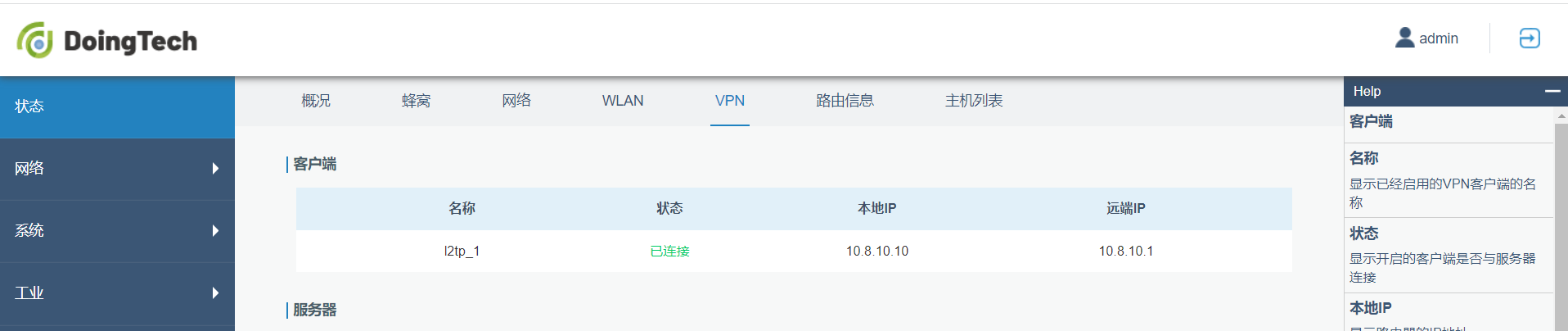
Task: Expand the 工业 sidebar menu arrow
Action: point(215,293)
